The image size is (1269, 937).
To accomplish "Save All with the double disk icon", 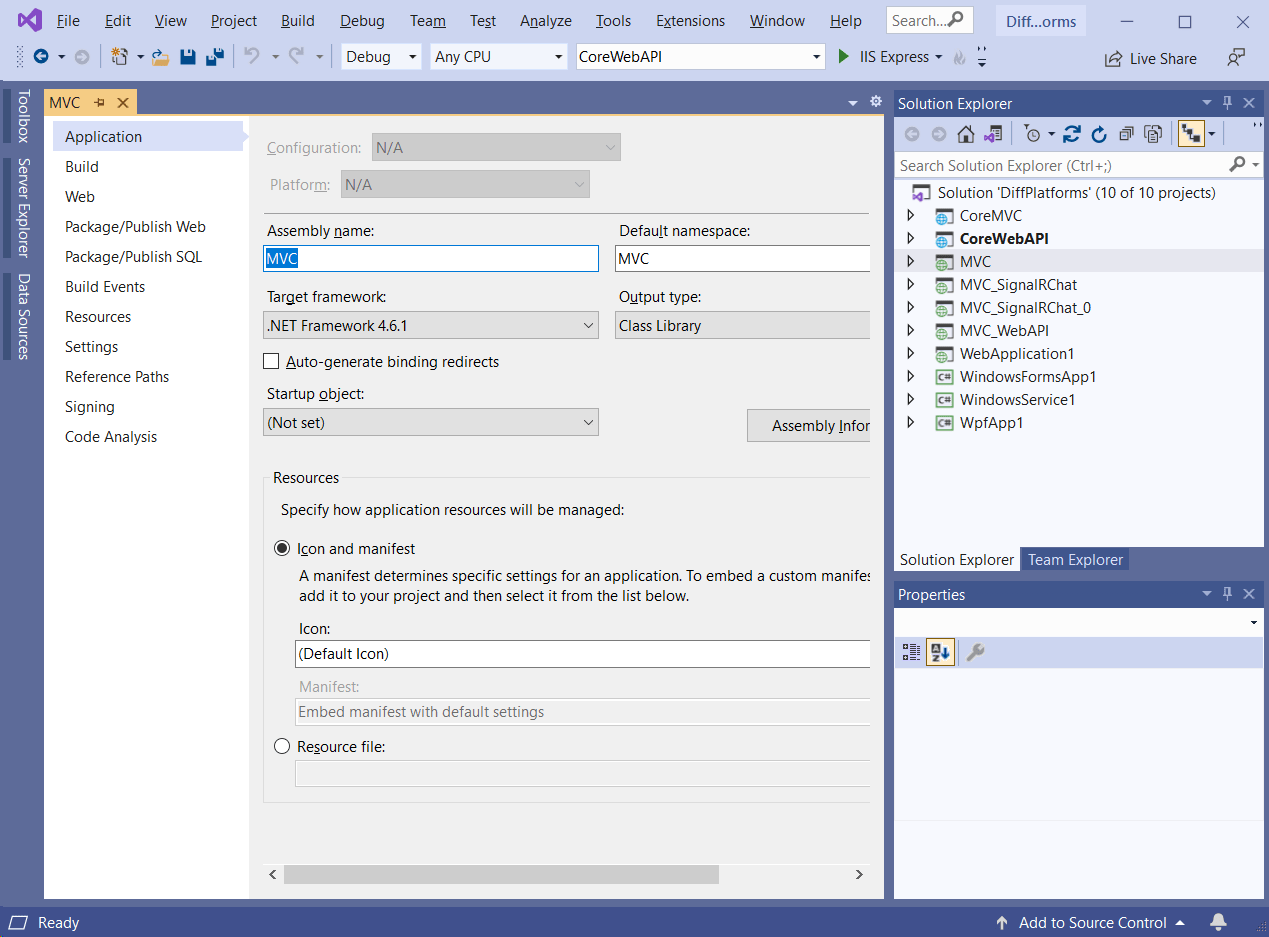I will [x=214, y=57].
